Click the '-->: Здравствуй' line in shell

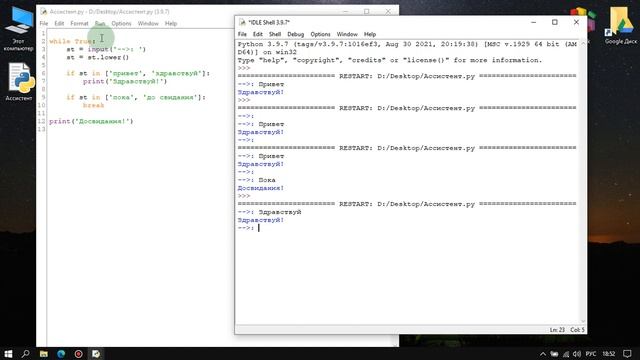click(269, 212)
